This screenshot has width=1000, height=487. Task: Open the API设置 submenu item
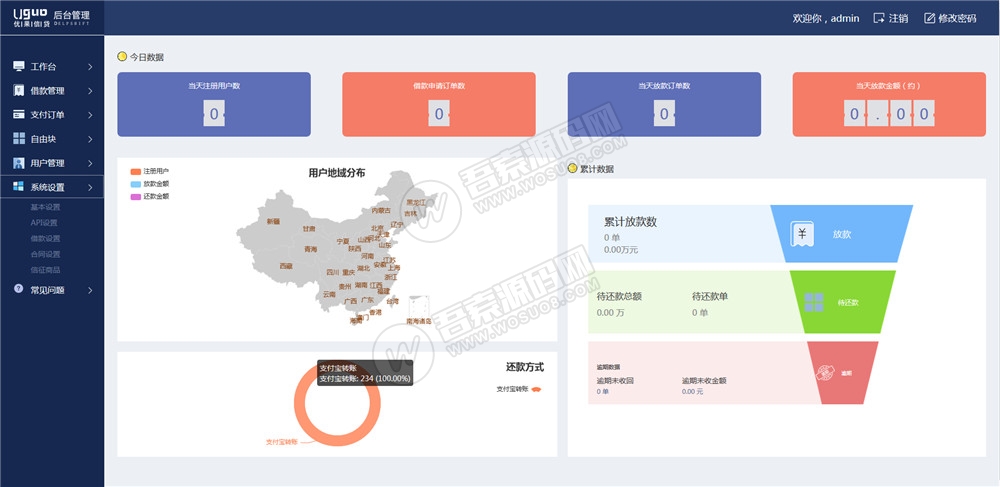44,223
